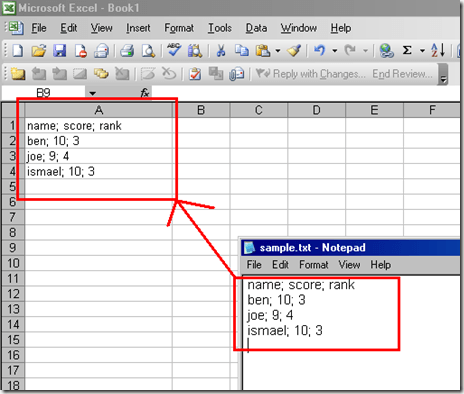
Task: Select column A header
Action: pyautogui.click(x=99, y=110)
